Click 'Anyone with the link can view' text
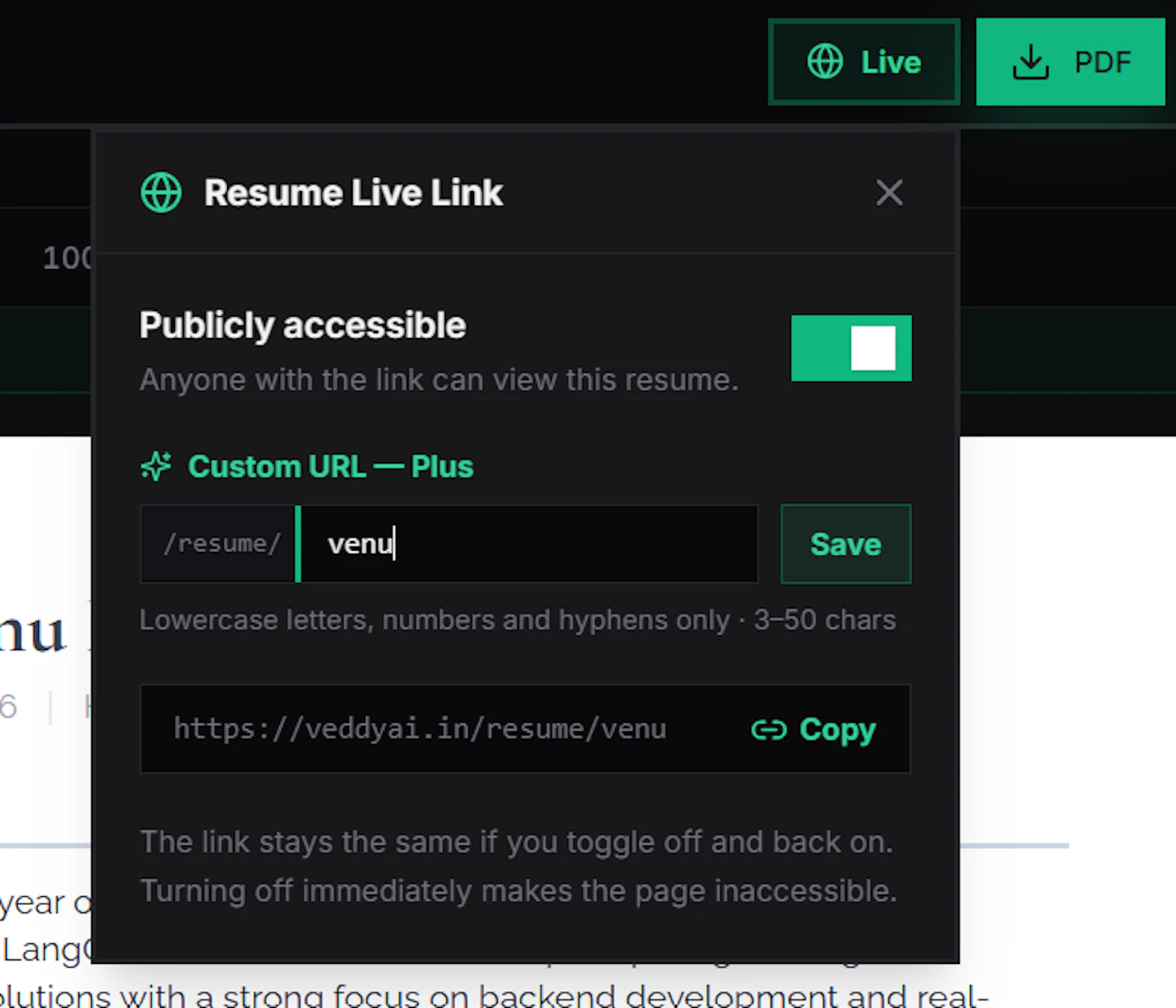This screenshot has width=1176, height=1008. pos(440,380)
